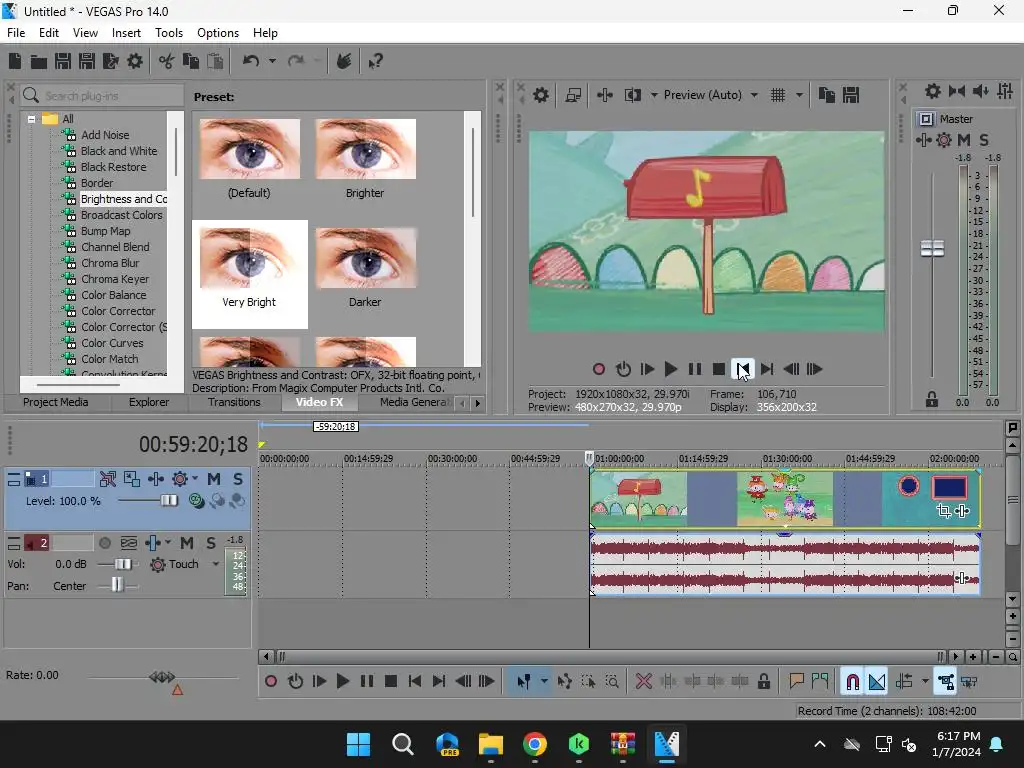Start recording from timeline transport

pos(270,682)
